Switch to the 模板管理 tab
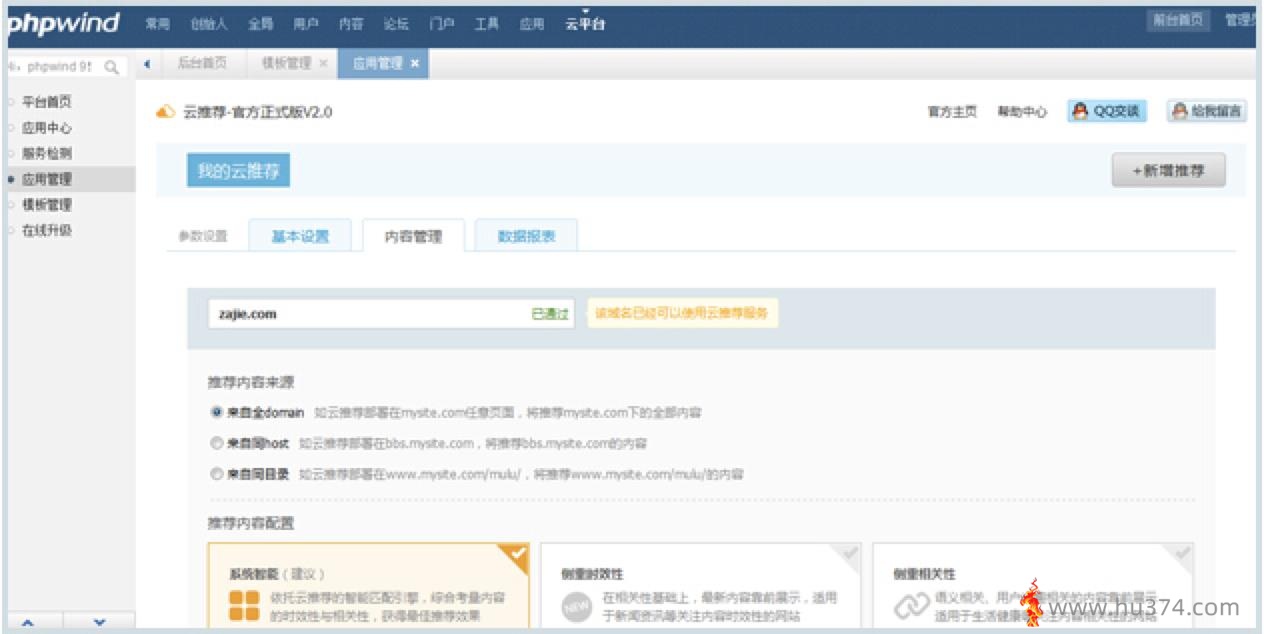Image resolution: width=1264 pixels, height=634 pixels. (x=287, y=63)
